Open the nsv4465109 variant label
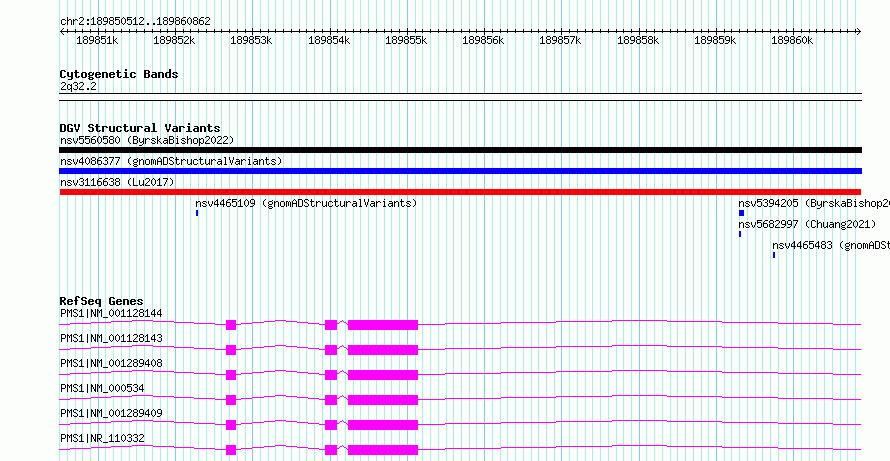890x461 pixels. point(307,203)
